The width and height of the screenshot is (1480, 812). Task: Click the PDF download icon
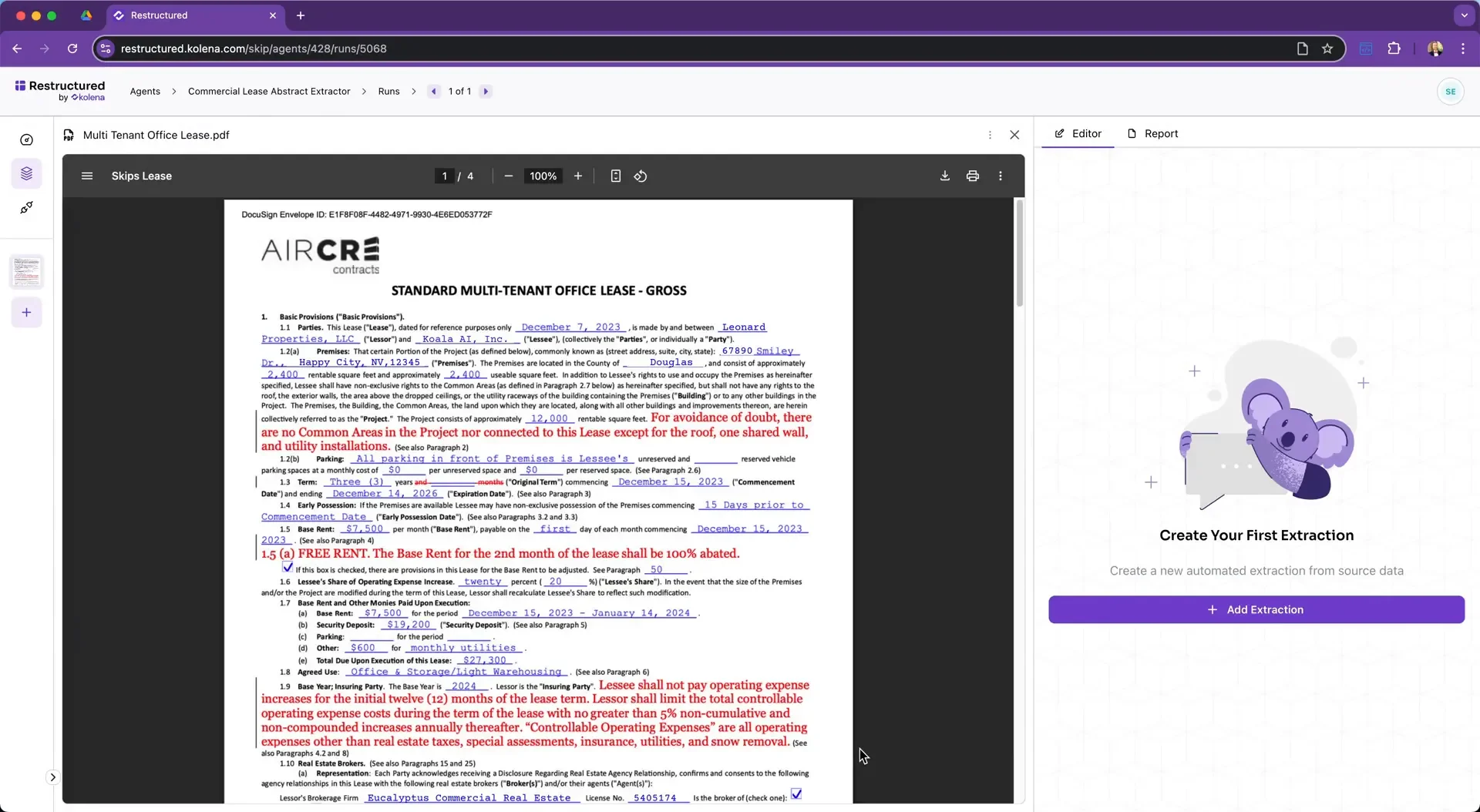coord(944,176)
